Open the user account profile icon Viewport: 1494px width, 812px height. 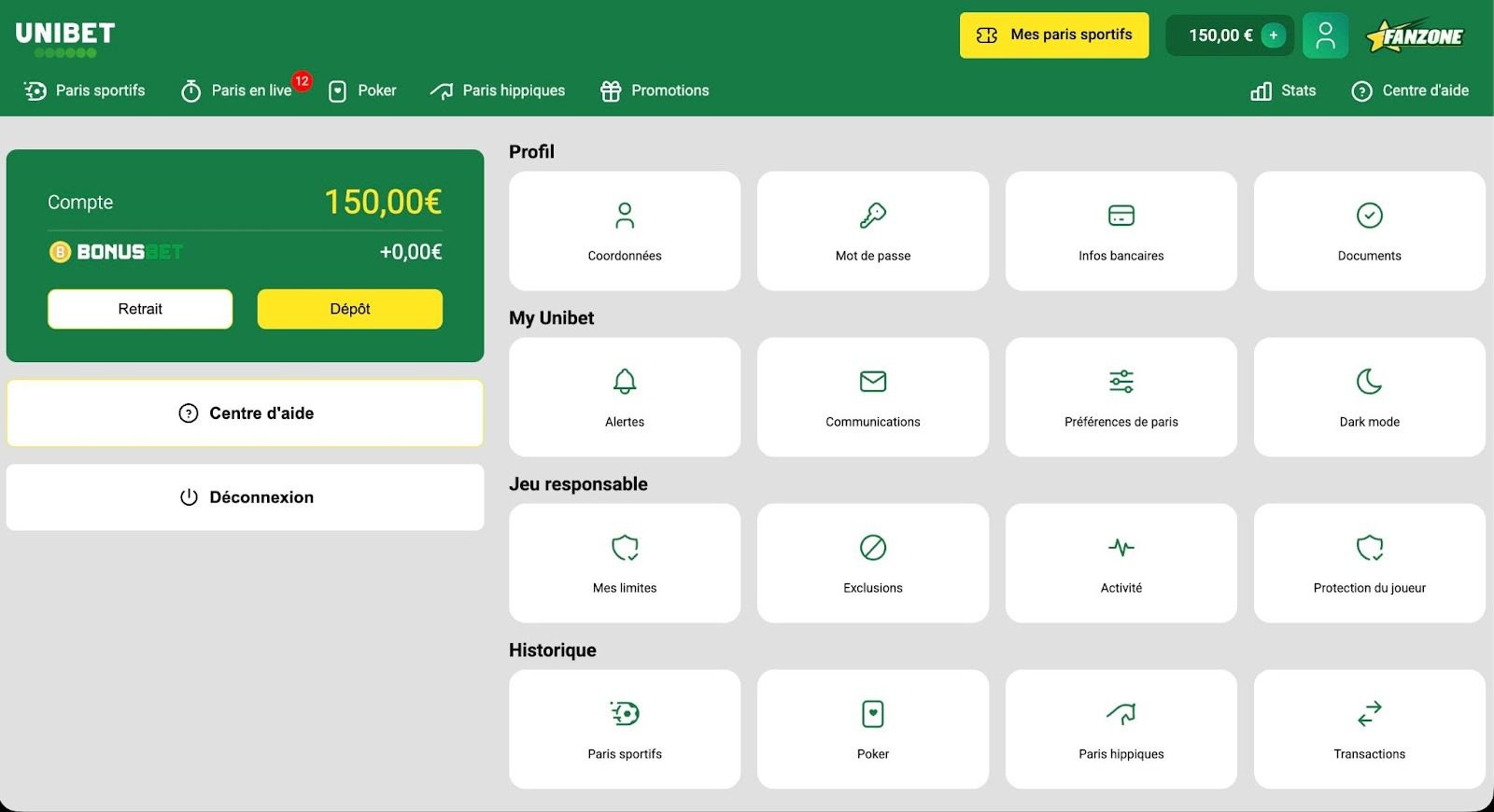click(x=1325, y=35)
